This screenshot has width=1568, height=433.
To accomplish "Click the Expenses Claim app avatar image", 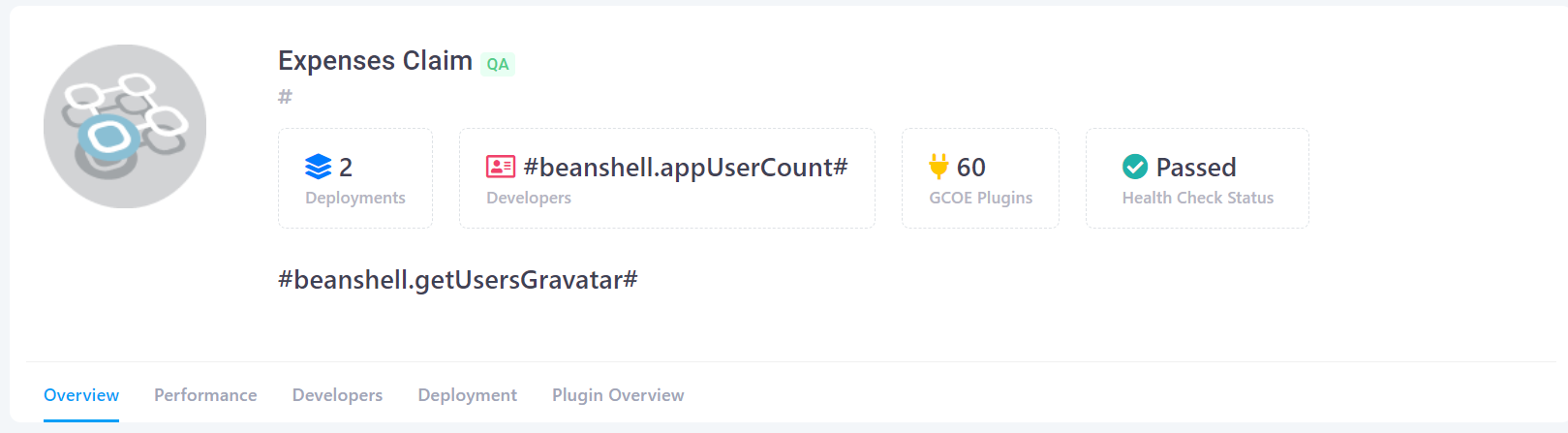I will [x=125, y=126].
